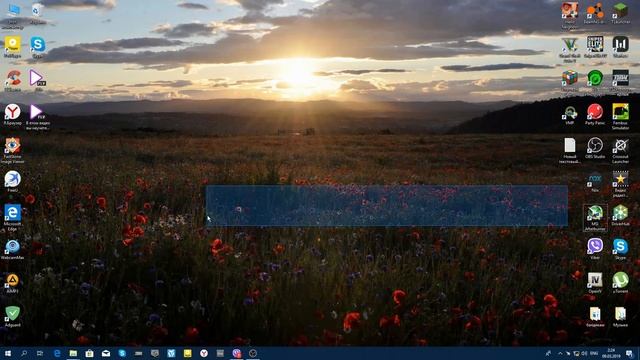Open the Microsoft Store taskbar icon
The width and height of the screenshot is (640, 360).
click(89, 353)
